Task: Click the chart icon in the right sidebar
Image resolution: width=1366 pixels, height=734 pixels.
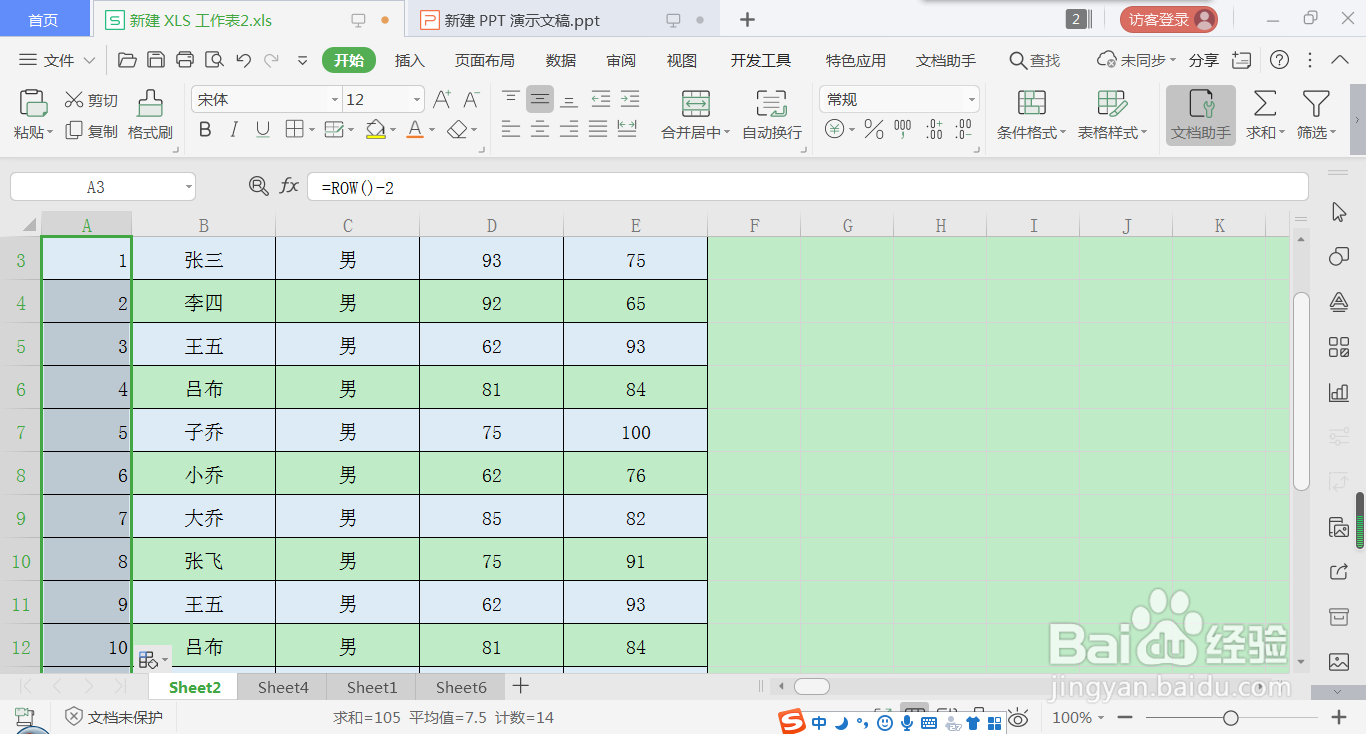Action: (x=1339, y=392)
